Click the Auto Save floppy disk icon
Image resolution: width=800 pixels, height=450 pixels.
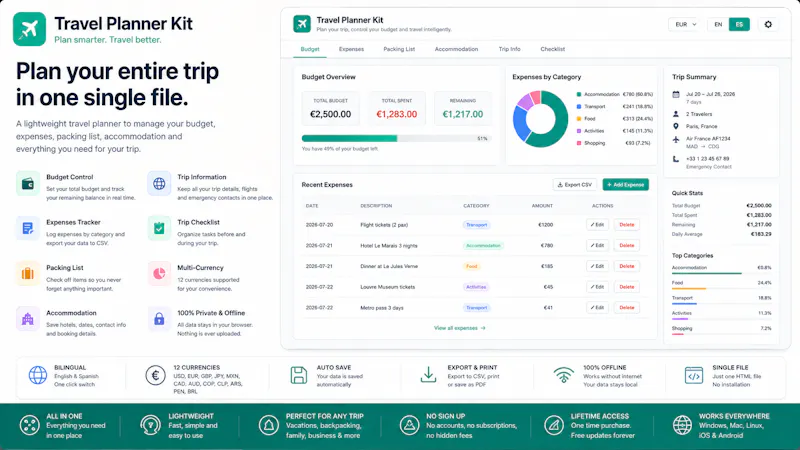coord(298,375)
